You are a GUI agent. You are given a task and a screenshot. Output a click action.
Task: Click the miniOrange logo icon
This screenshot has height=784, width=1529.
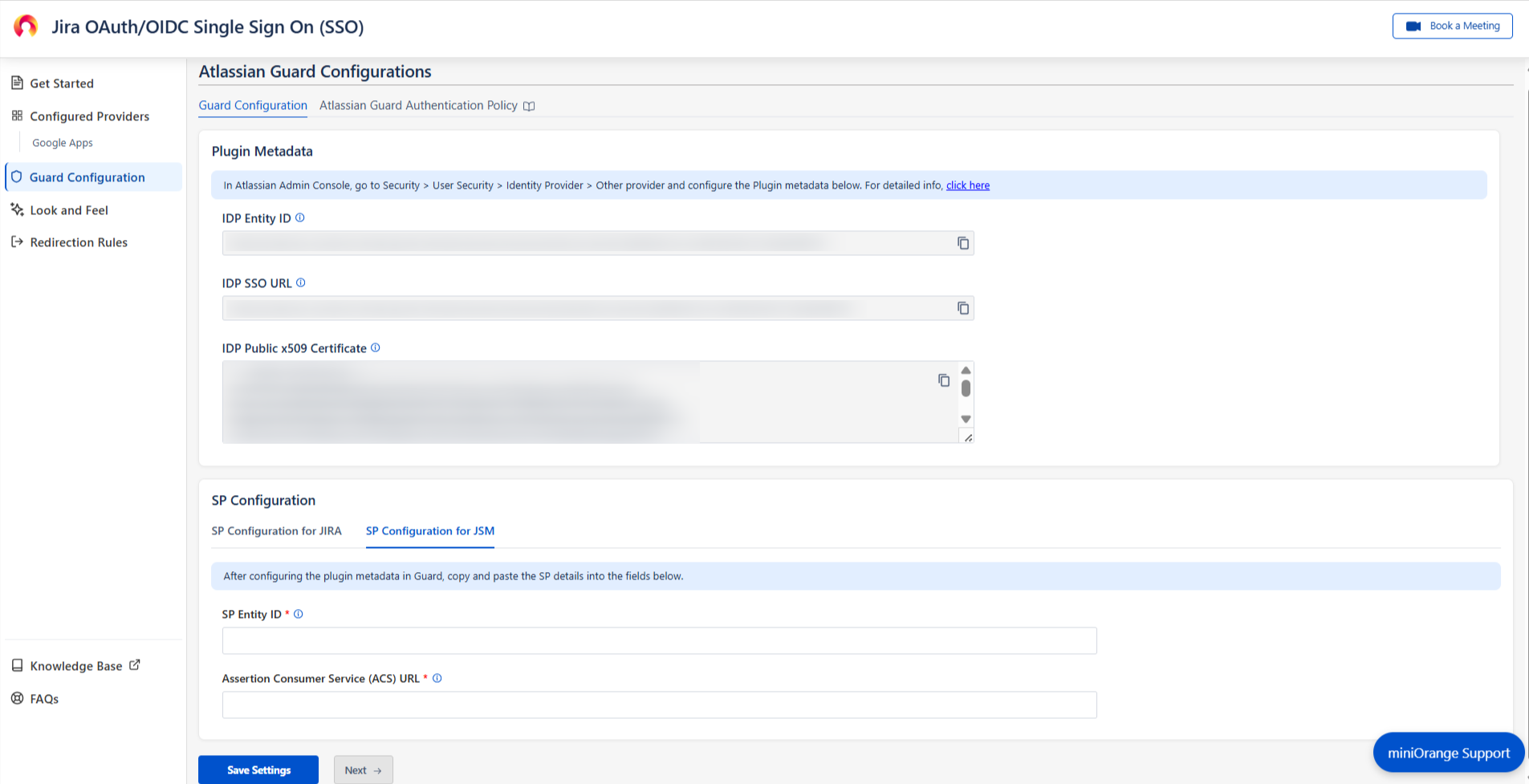26,26
